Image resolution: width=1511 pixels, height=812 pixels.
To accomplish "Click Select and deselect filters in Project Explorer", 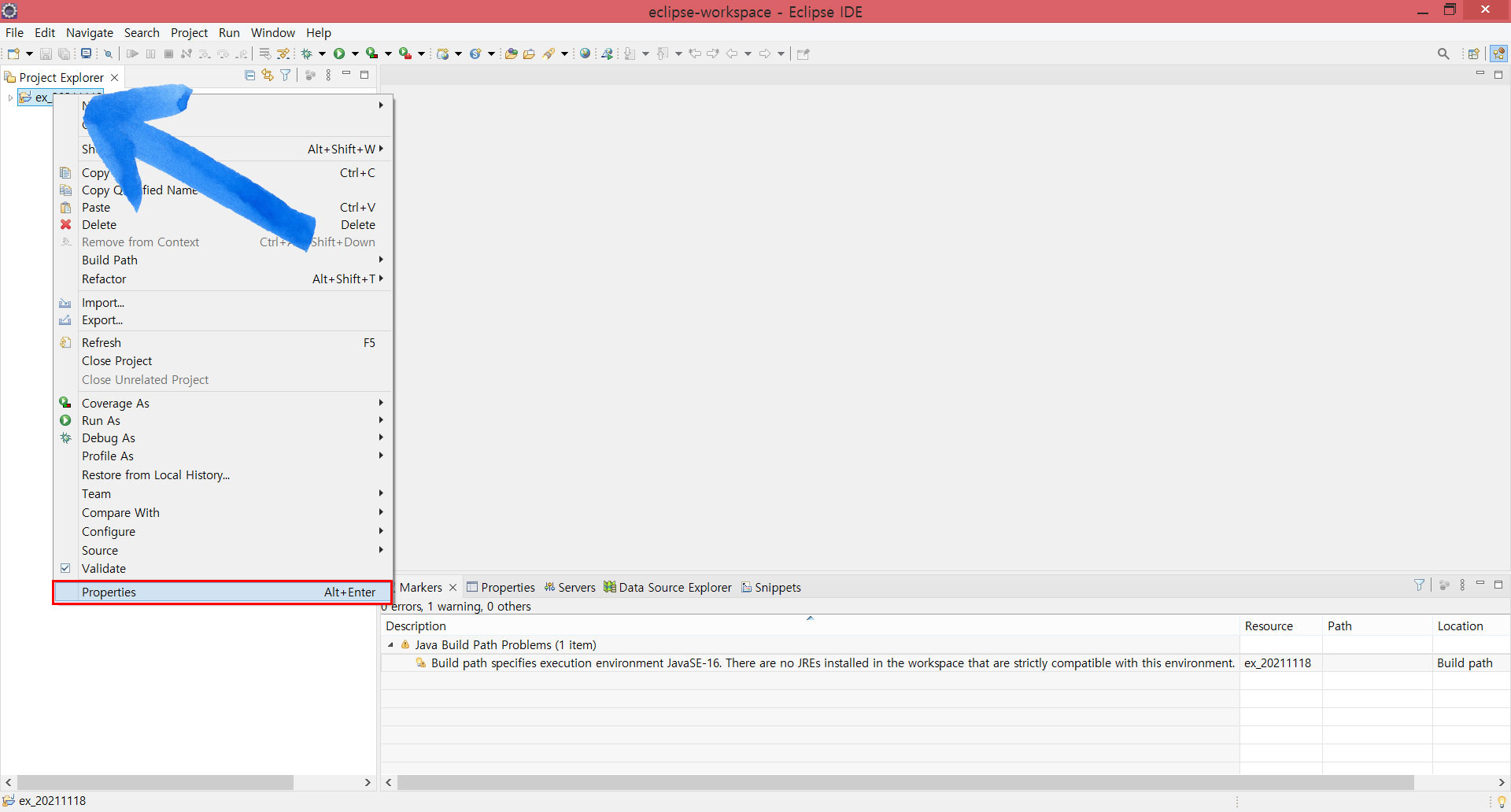I will (286, 76).
